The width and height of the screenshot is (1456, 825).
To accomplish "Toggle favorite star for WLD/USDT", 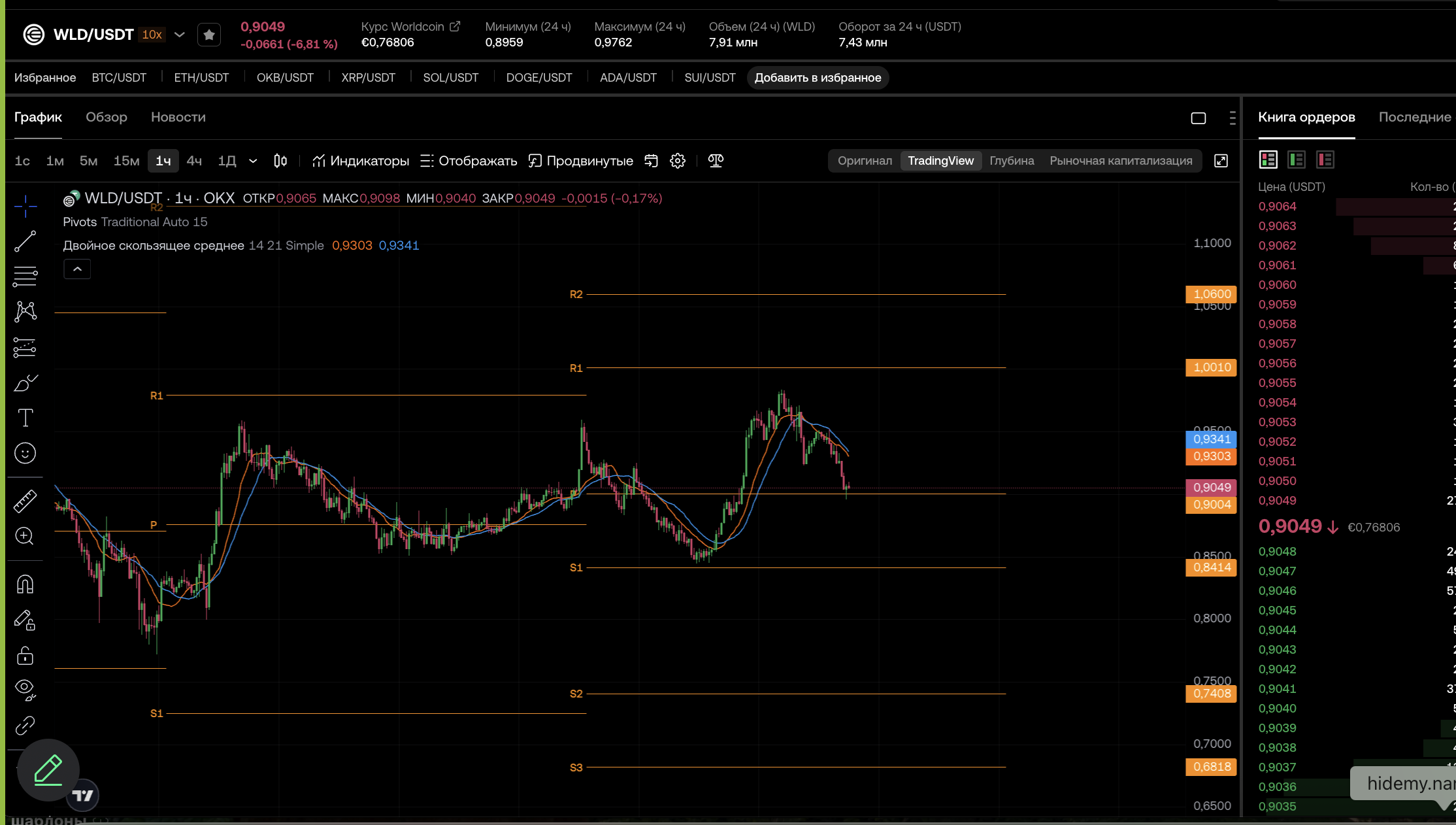I will coord(209,35).
